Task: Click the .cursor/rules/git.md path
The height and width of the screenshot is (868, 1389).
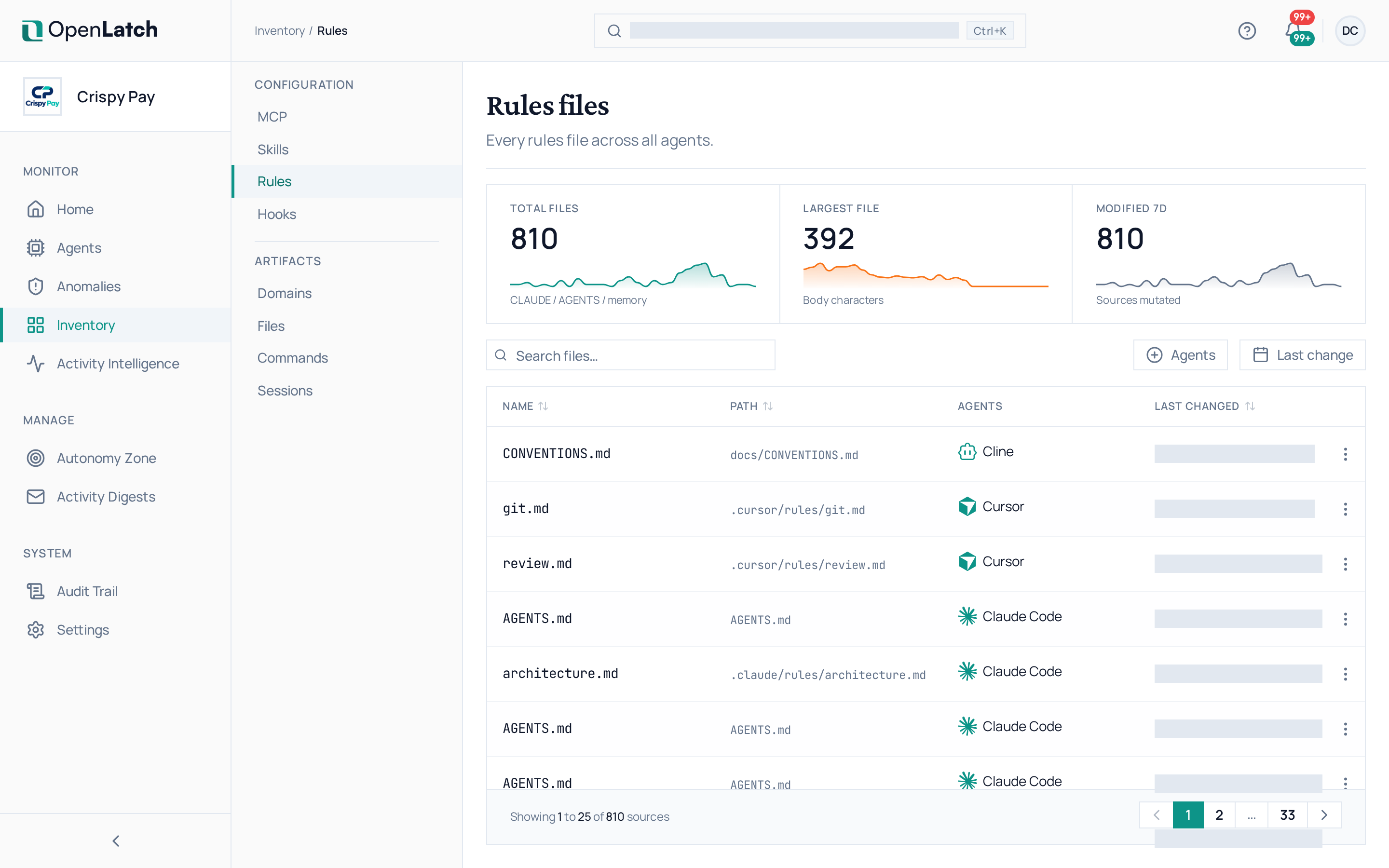Action: pyautogui.click(x=797, y=510)
